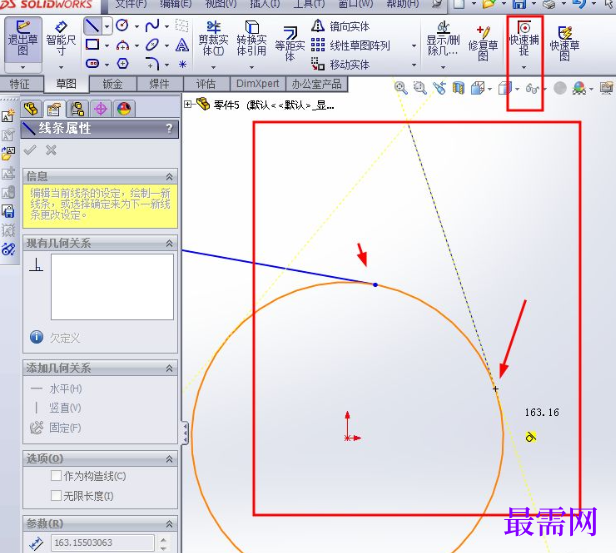The image size is (616, 553).
Task: Click Offset Entities (等距实体)
Action: (x=290, y=43)
